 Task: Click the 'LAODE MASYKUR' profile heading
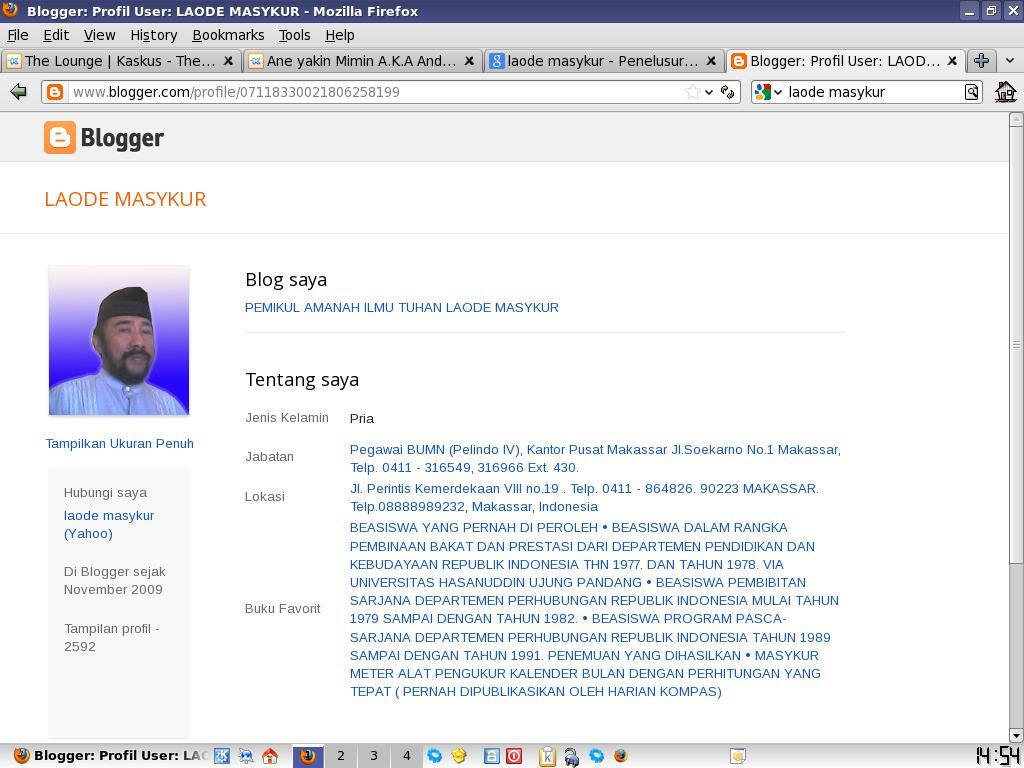(125, 199)
